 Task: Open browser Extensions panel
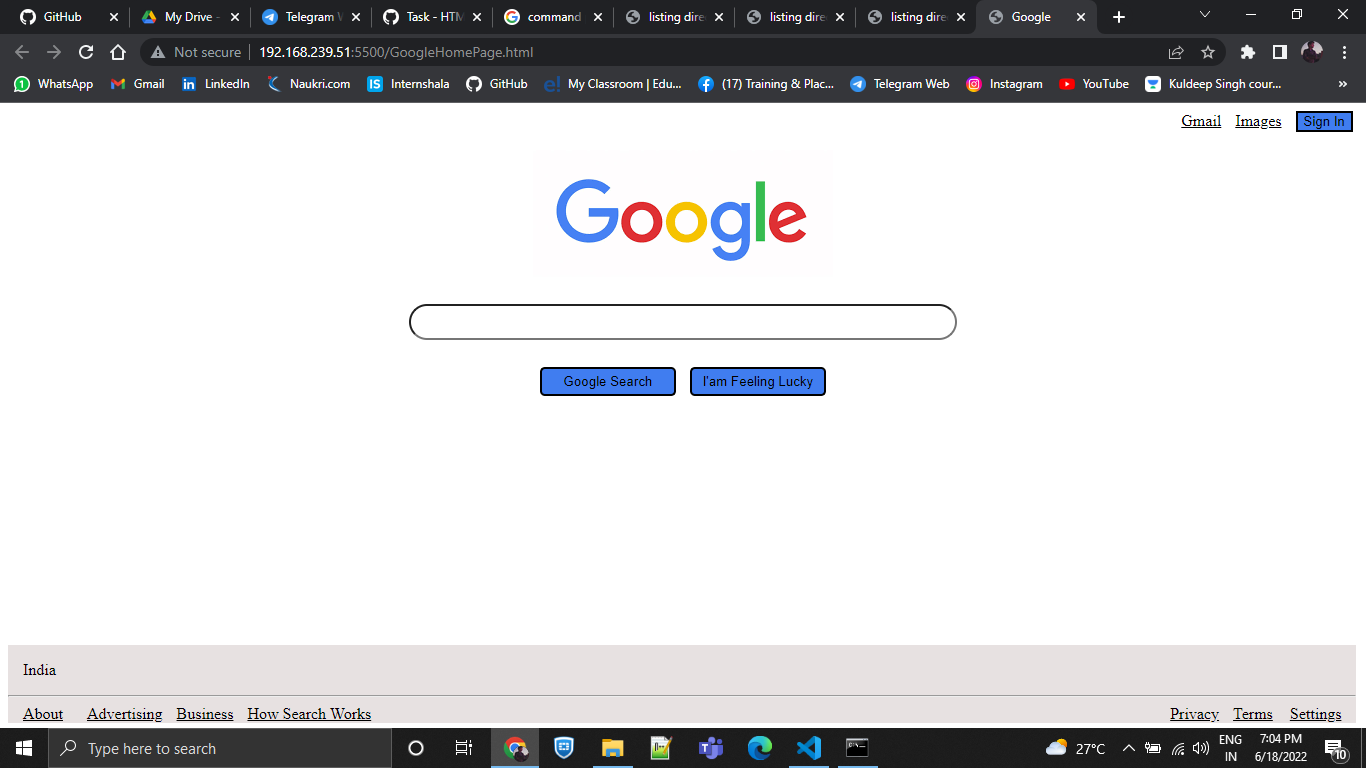(x=1247, y=51)
